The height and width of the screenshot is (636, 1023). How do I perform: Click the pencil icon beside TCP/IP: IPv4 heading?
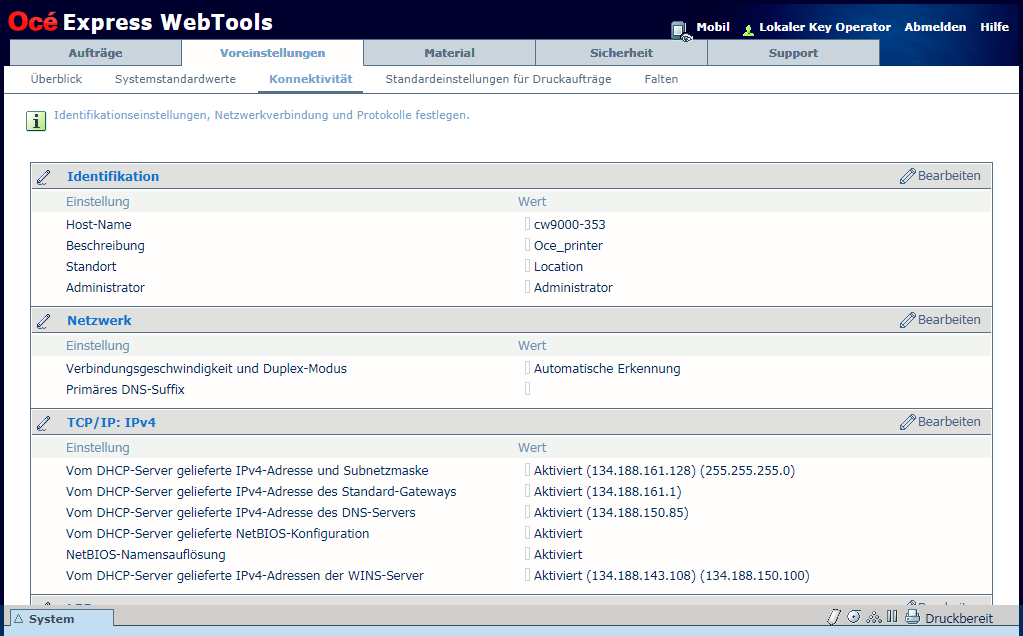click(x=44, y=423)
